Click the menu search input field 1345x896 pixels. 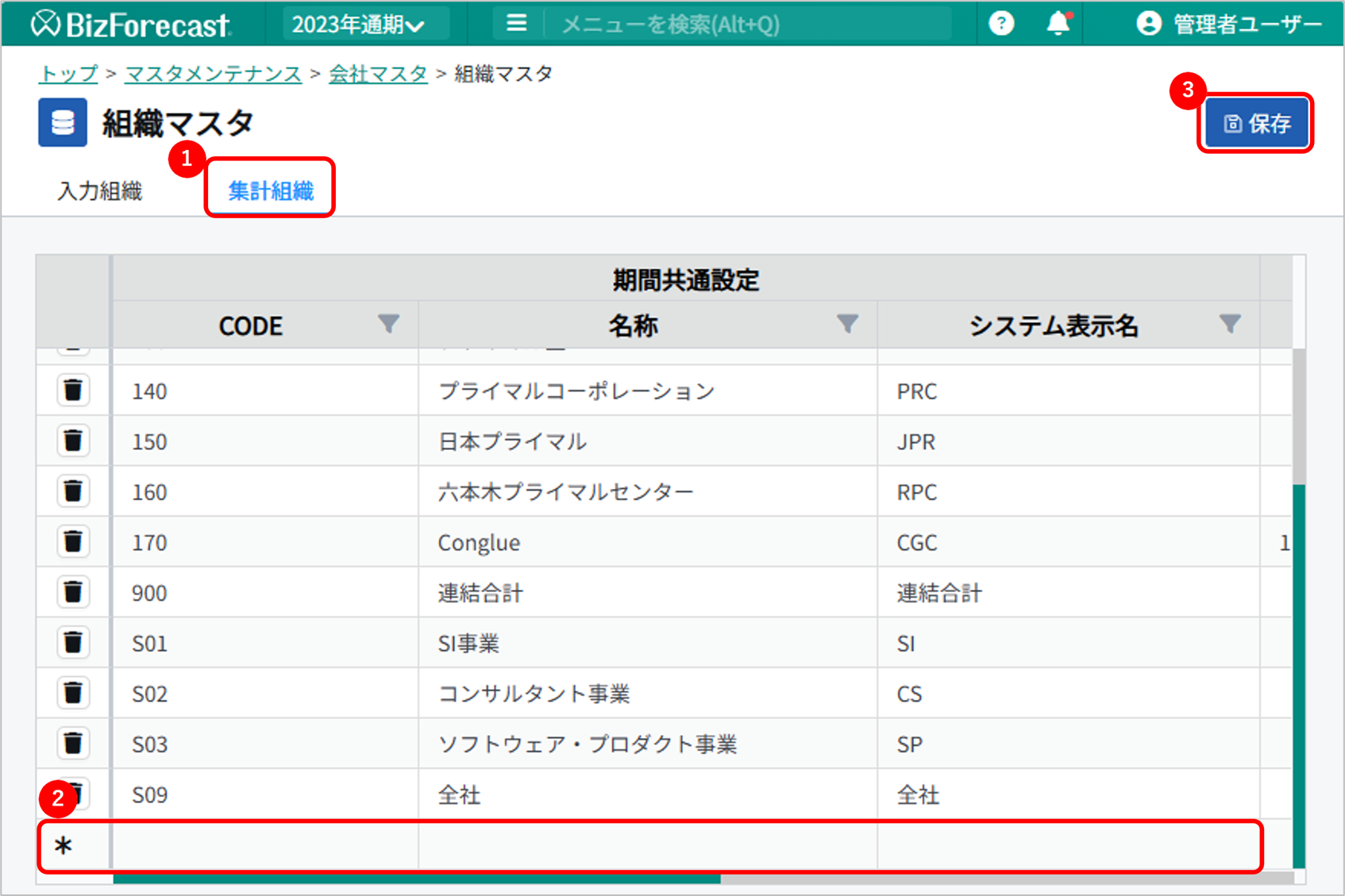746,25
